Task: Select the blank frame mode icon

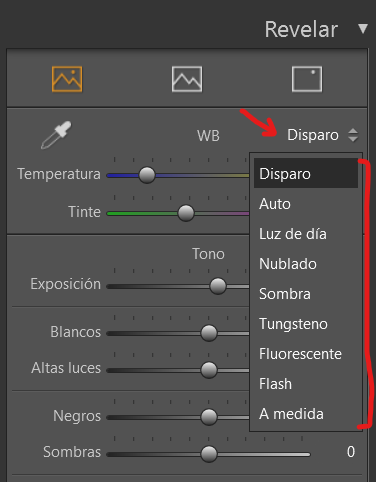Action: (x=307, y=79)
